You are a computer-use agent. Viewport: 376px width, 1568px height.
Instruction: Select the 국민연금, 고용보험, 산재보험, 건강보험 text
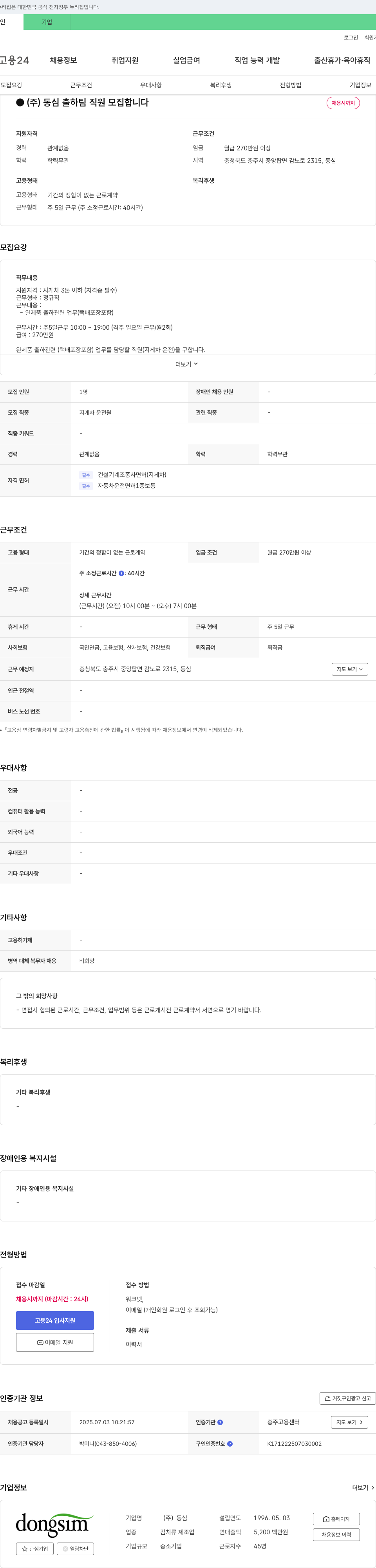(x=125, y=648)
